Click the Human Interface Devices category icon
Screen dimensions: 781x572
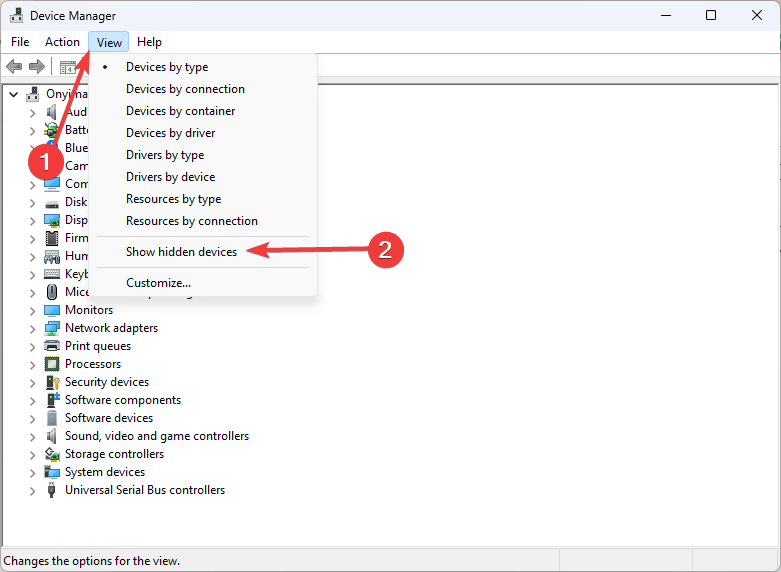point(52,257)
